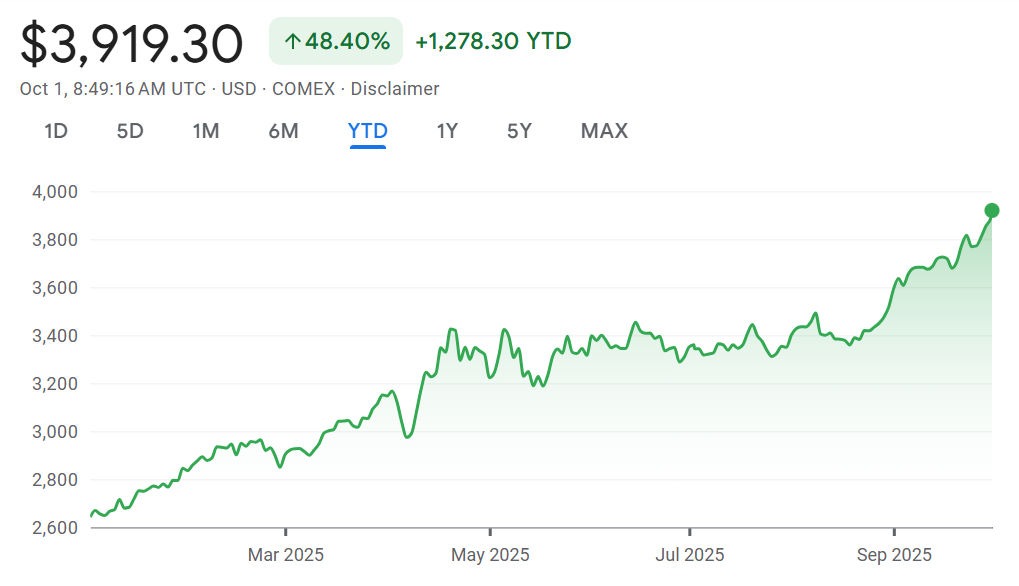Click the $3,919.30 price value
This screenshot has width=1019, height=586.
pyautogui.click(x=132, y=44)
